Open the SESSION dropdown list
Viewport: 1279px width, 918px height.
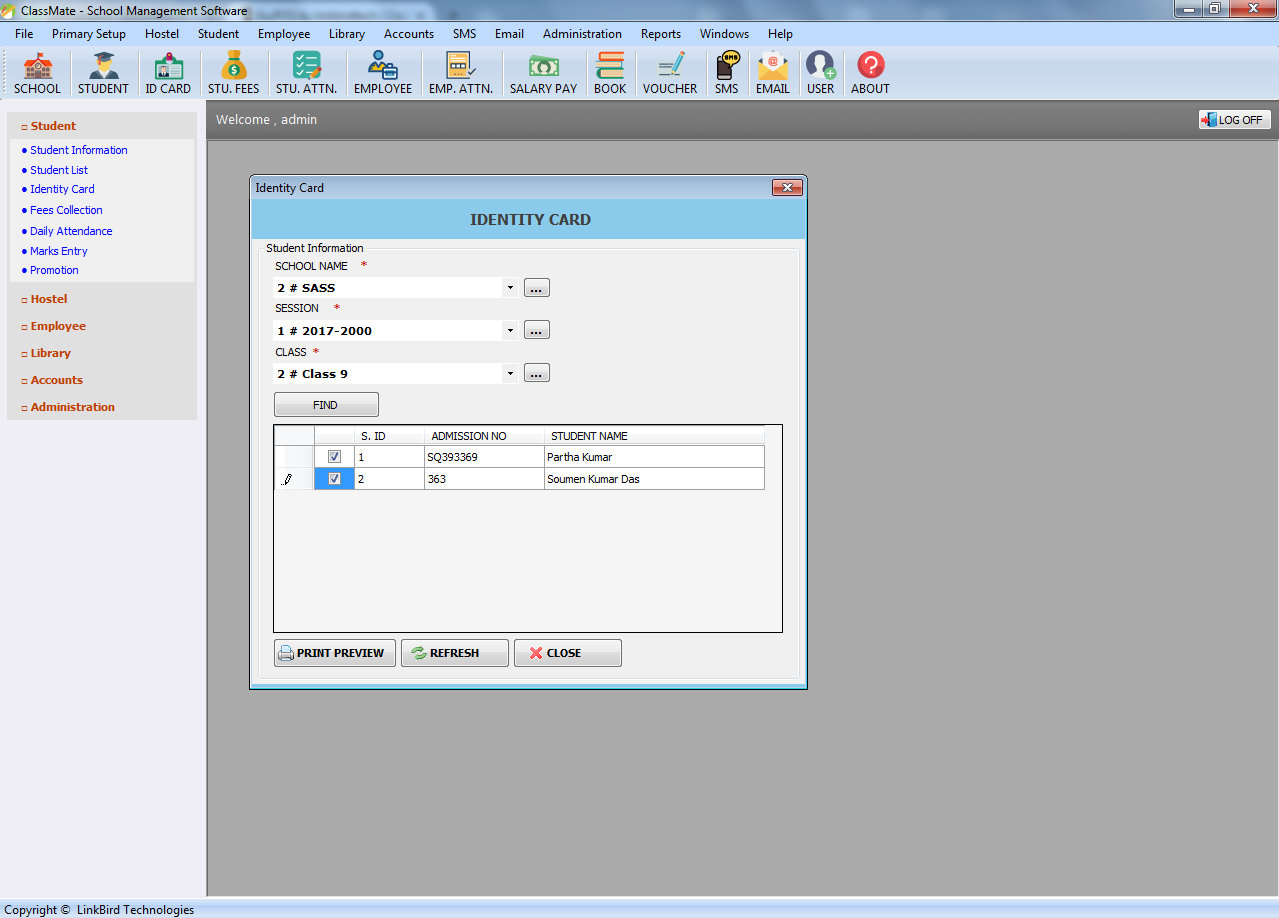(510, 329)
